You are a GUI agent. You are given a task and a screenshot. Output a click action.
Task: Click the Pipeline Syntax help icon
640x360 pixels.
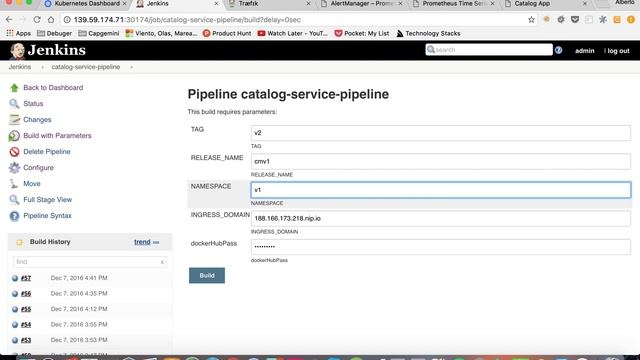[x=14, y=216]
